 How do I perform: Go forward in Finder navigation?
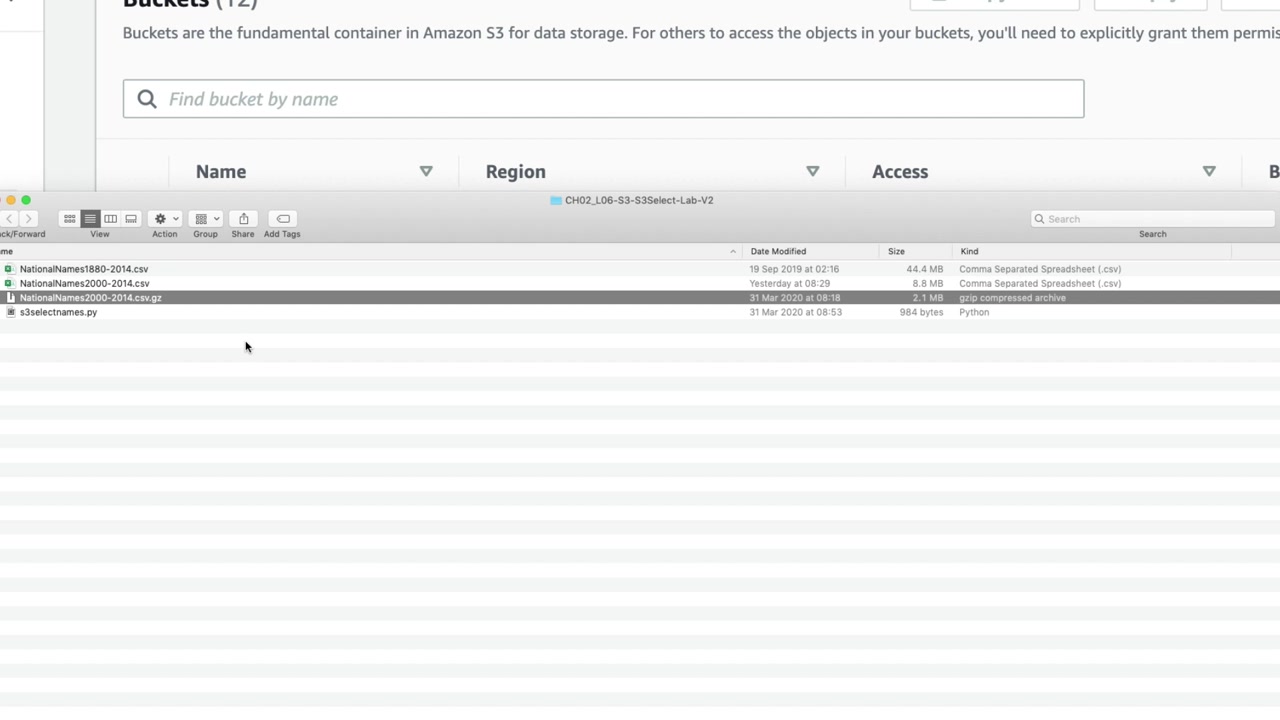[29, 219]
